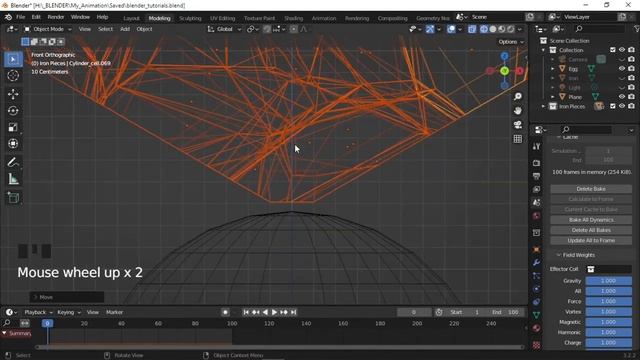Open the Modifiers properties wrench tab
The height and width of the screenshot is (360, 640).
click(536, 262)
